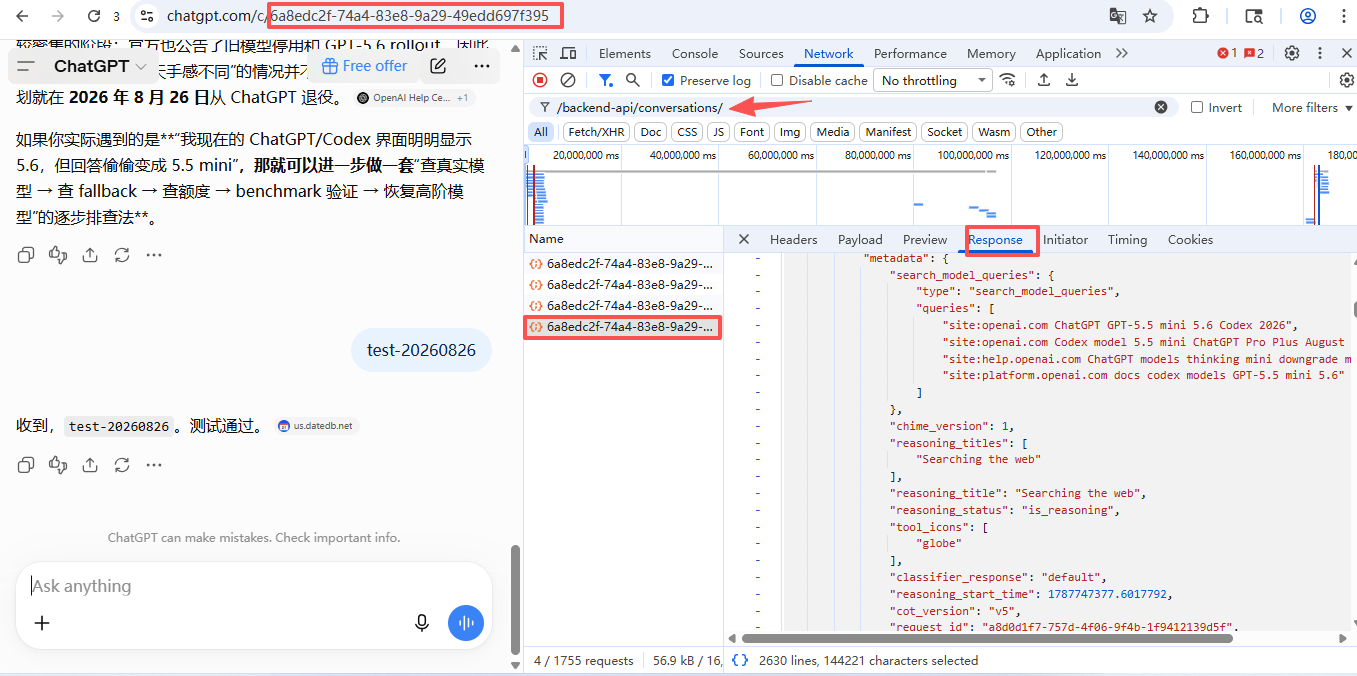Toggle the device toolbar icon
Image resolution: width=1357 pixels, height=676 pixels.
tap(568, 53)
